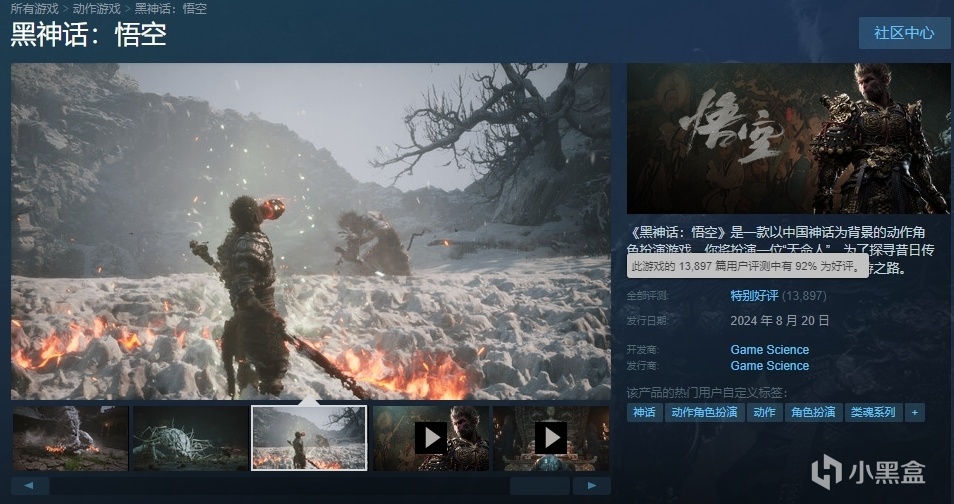Open the 所有游戏 breadcrumb link
Viewport: 954px width, 504px height.
tap(35, 9)
